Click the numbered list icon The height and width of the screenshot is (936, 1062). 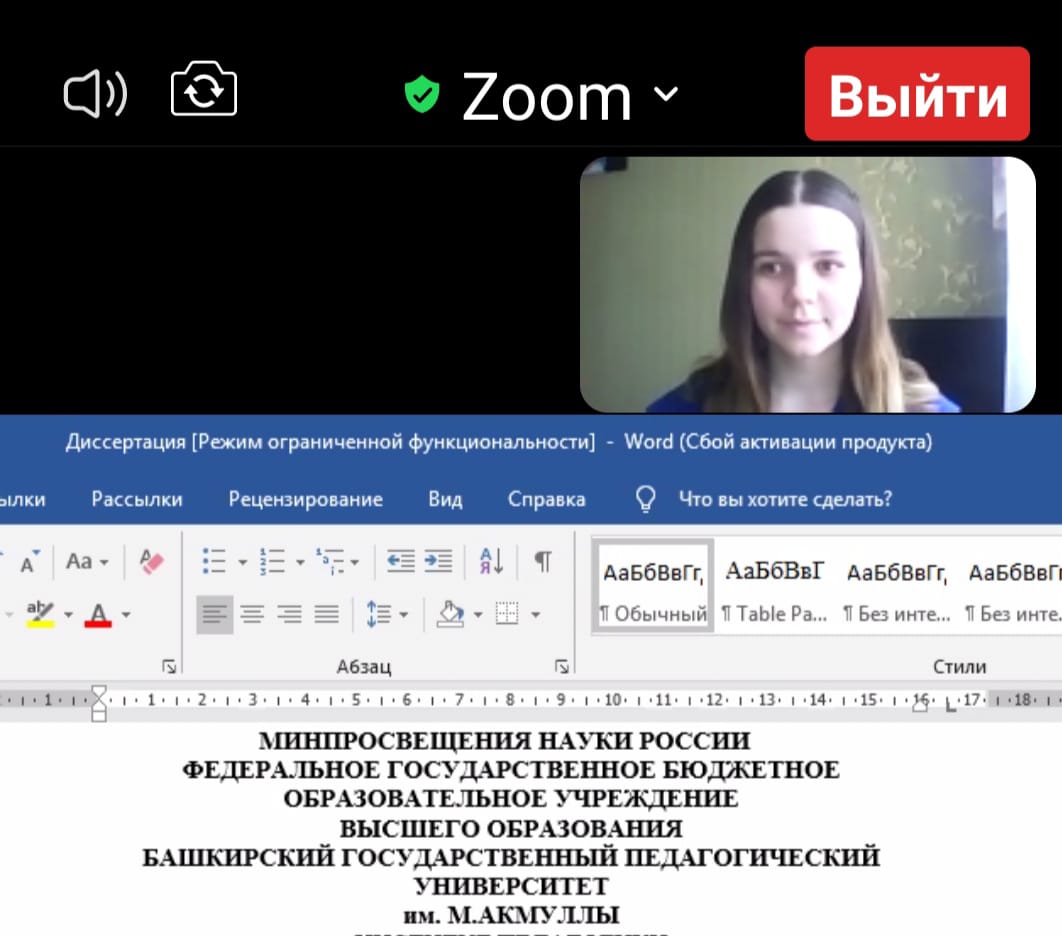tap(271, 562)
